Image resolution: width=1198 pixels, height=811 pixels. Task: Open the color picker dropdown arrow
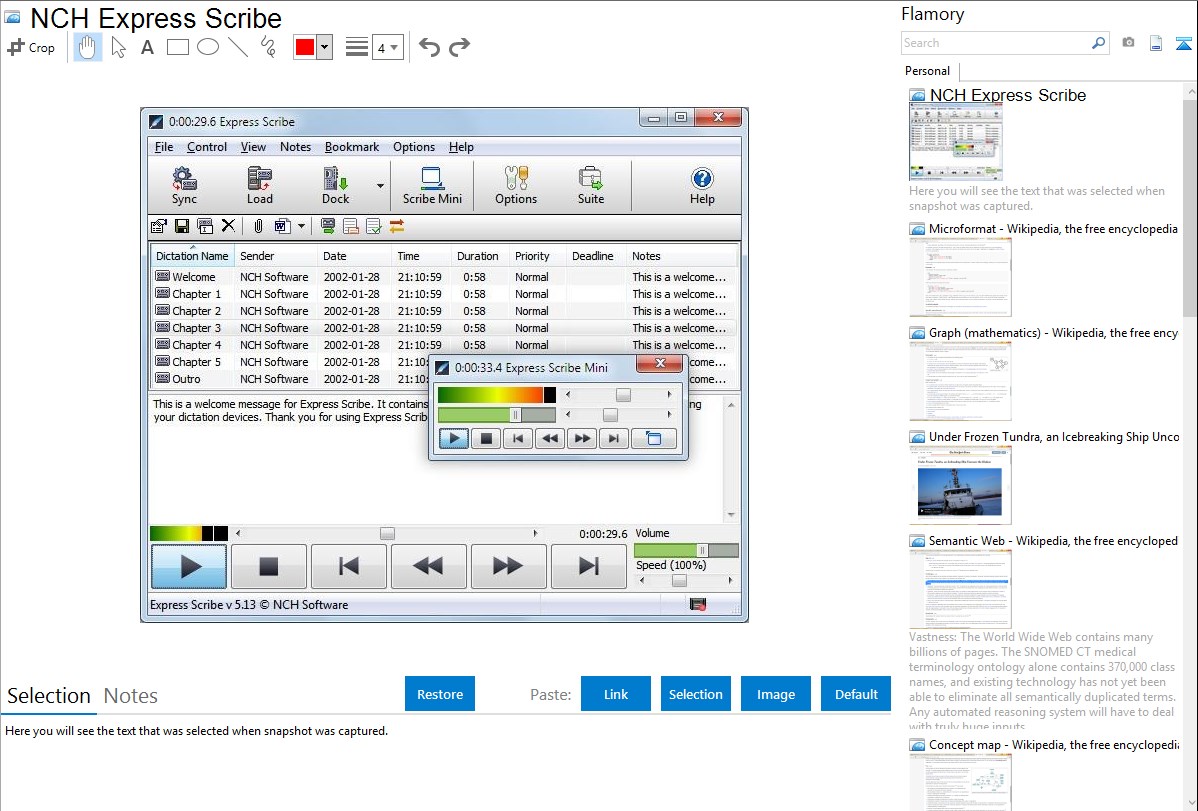tap(324, 48)
